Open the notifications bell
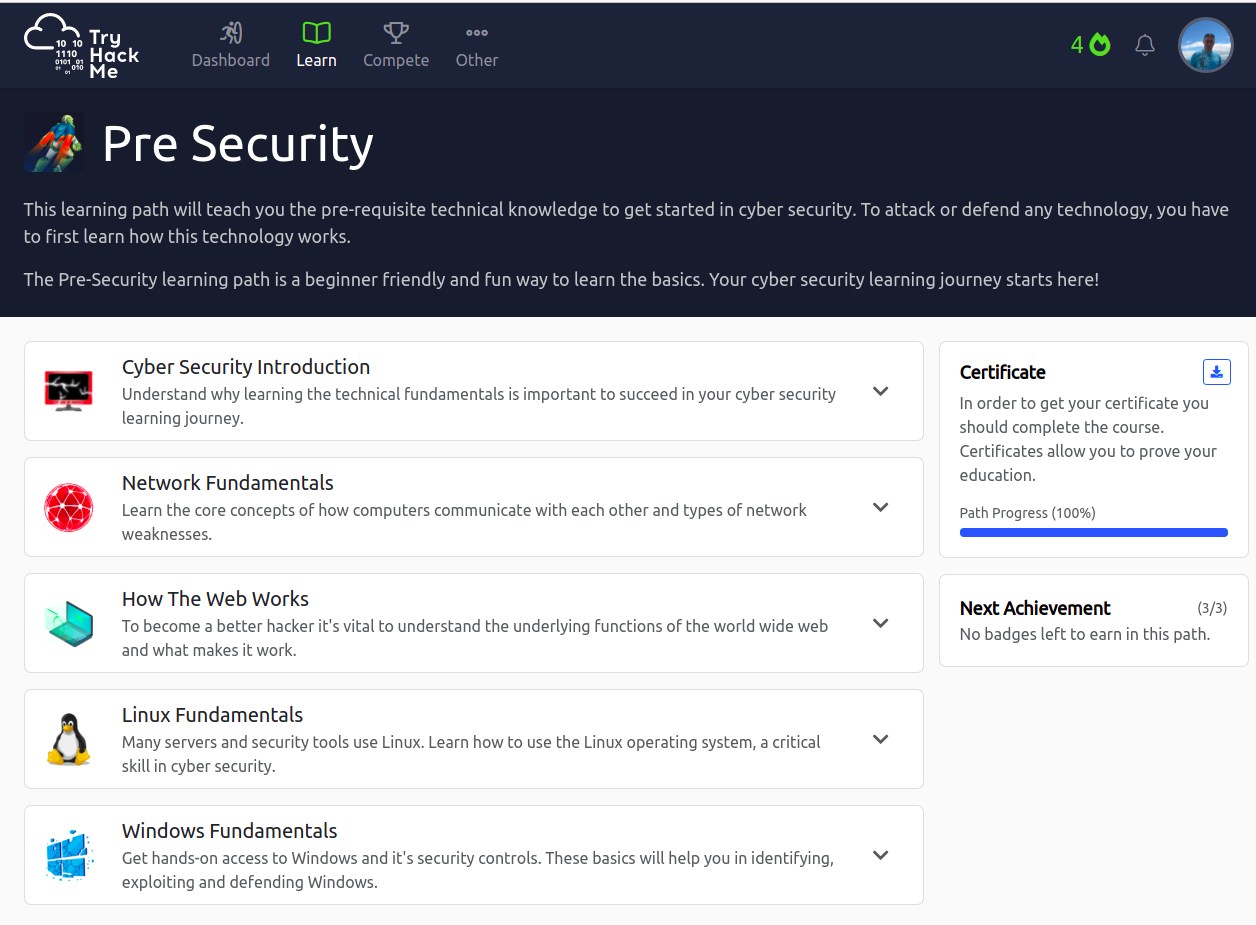1256x925 pixels. pyautogui.click(x=1145, y=45)
